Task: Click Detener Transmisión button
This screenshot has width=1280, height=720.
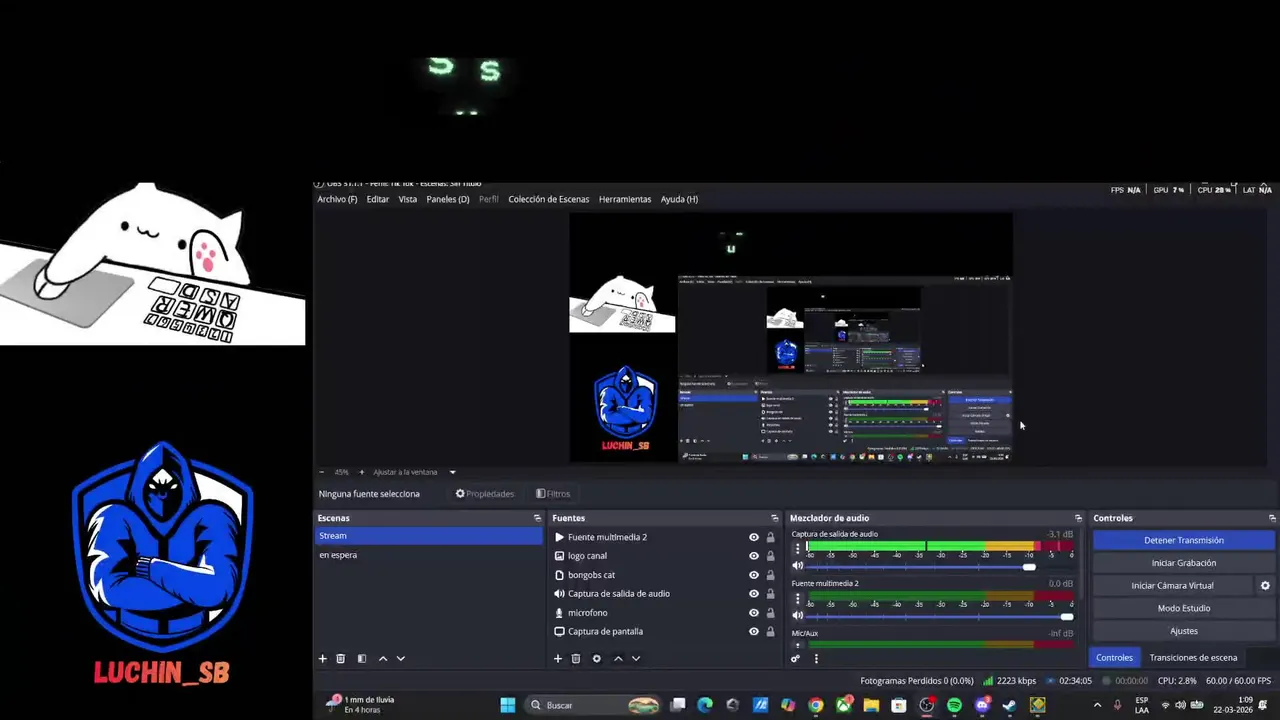Action: coord(1184,540)
